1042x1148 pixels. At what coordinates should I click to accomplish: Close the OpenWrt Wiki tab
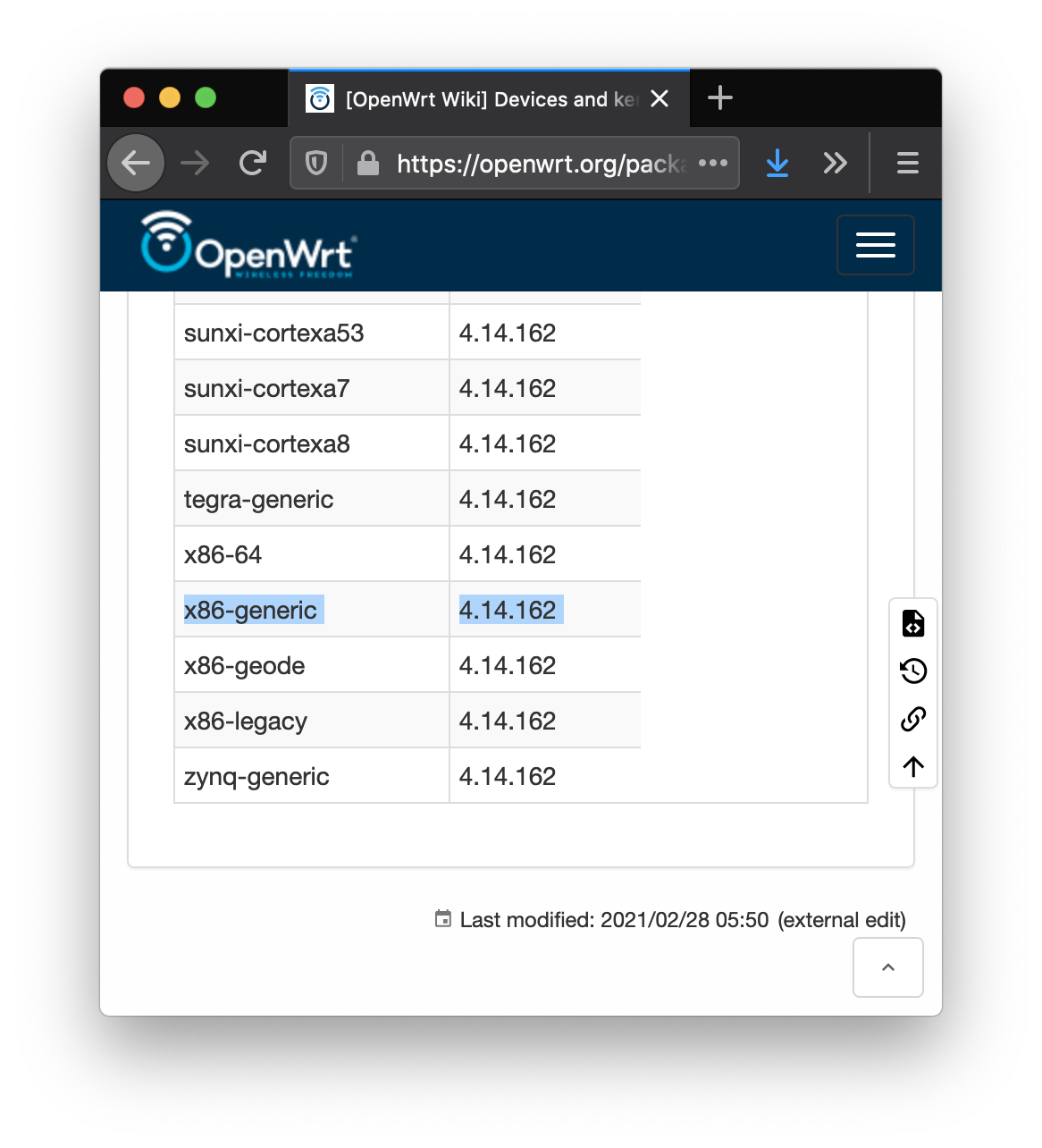pyautogui.click(x=660, y=98)
